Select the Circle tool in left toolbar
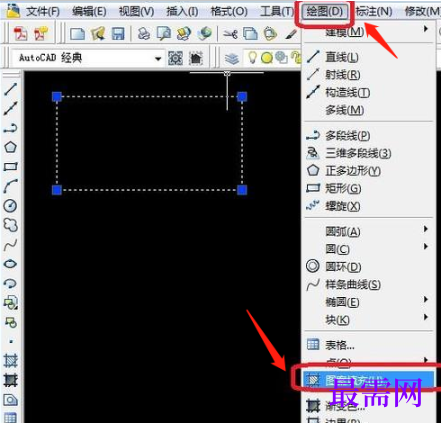 10,206
